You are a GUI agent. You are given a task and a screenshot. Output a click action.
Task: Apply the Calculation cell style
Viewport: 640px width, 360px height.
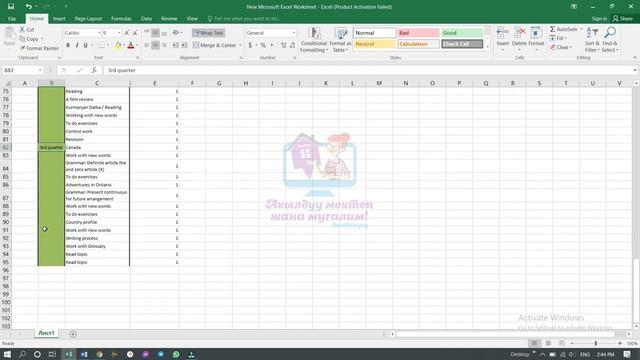pyautogui.click(x=418, y=44)
